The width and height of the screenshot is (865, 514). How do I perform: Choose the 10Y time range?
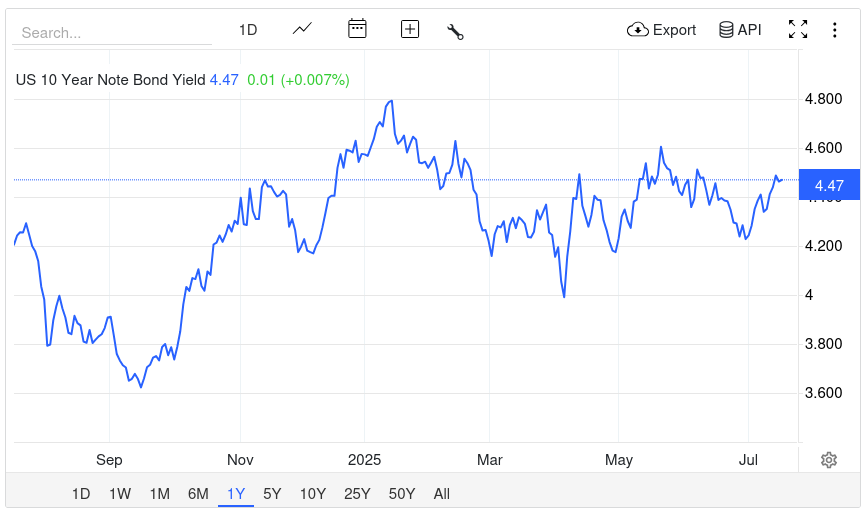pos(312,493)
